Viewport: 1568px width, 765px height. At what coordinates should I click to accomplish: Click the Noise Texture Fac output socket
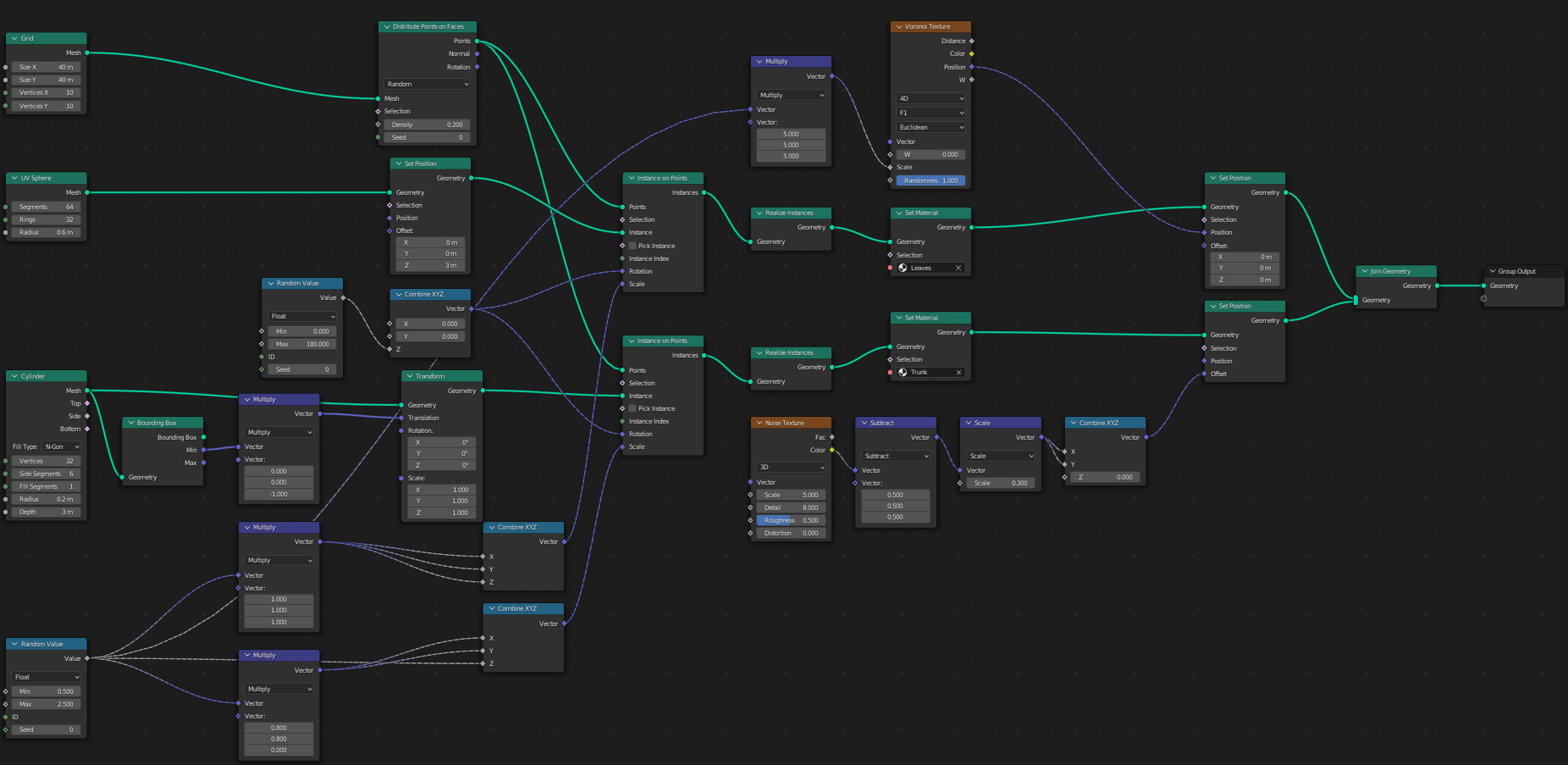831,437
